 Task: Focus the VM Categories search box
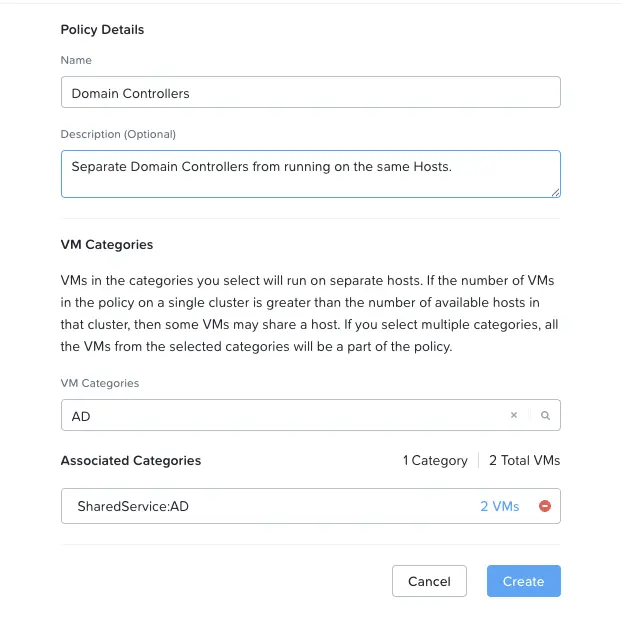coord(284,415)
